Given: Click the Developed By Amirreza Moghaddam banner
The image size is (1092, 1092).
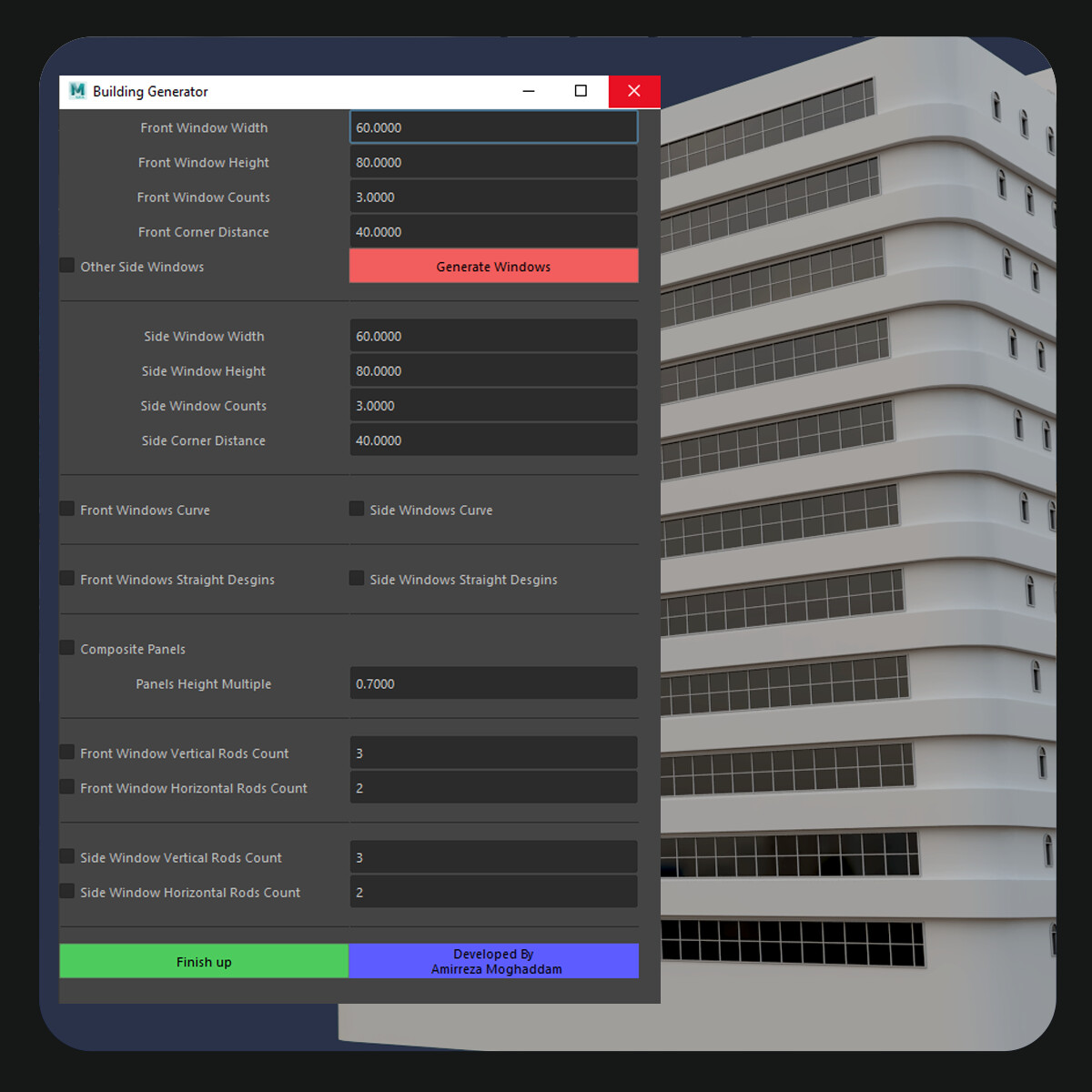Looking at the screenshot, I should click(x=492, y=961).
